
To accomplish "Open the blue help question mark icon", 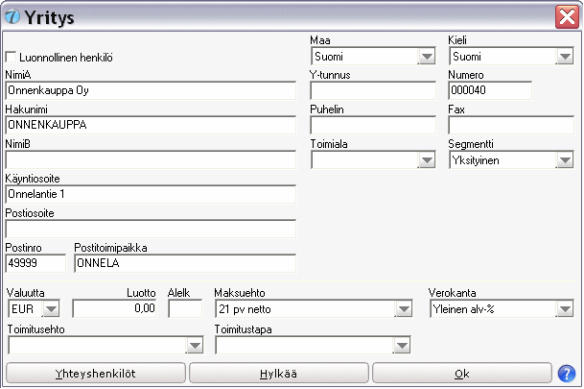I will pos(566,373).
